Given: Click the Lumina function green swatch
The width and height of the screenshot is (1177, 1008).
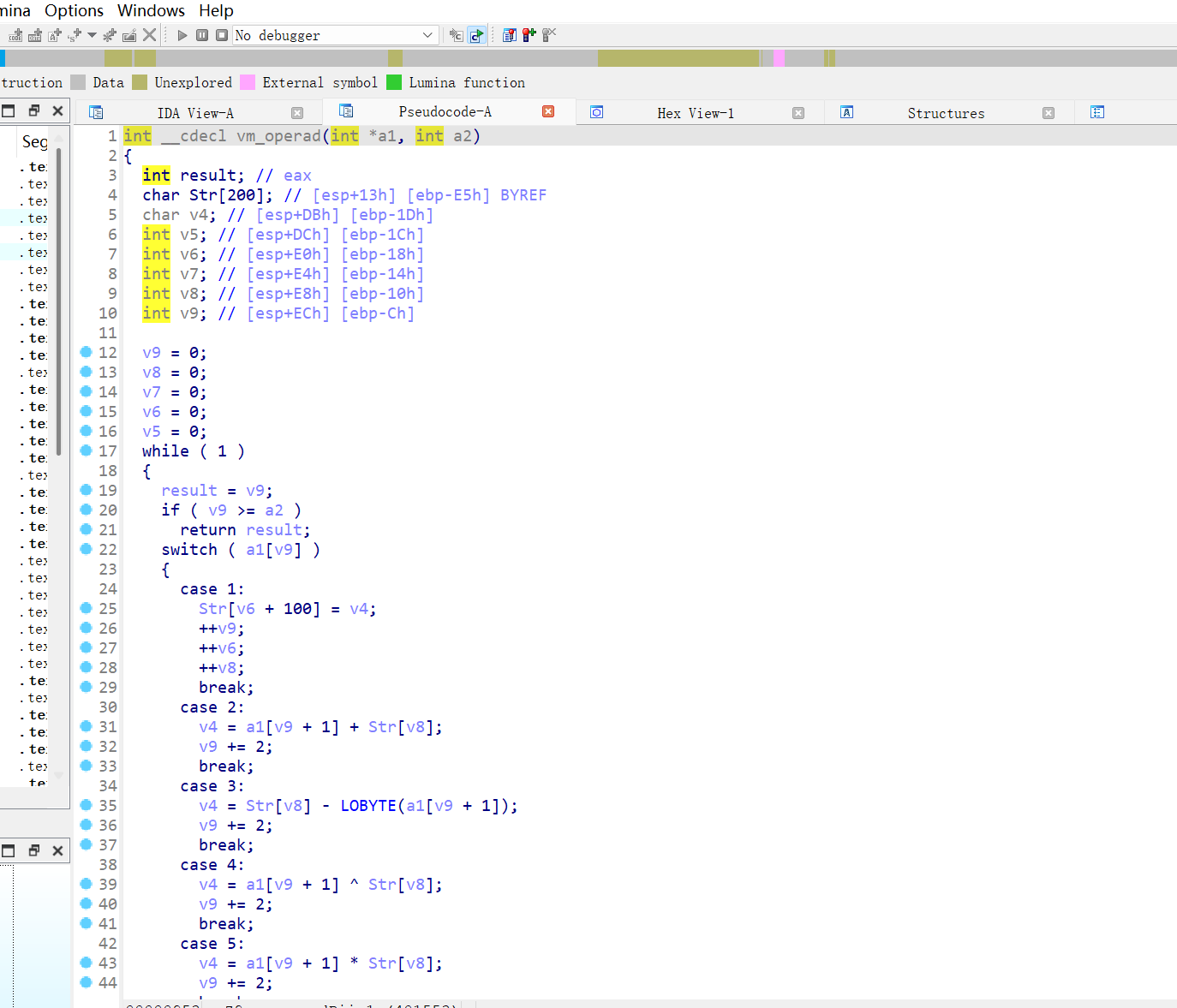Looking at the screenshot, I should [x=394, y=82].
